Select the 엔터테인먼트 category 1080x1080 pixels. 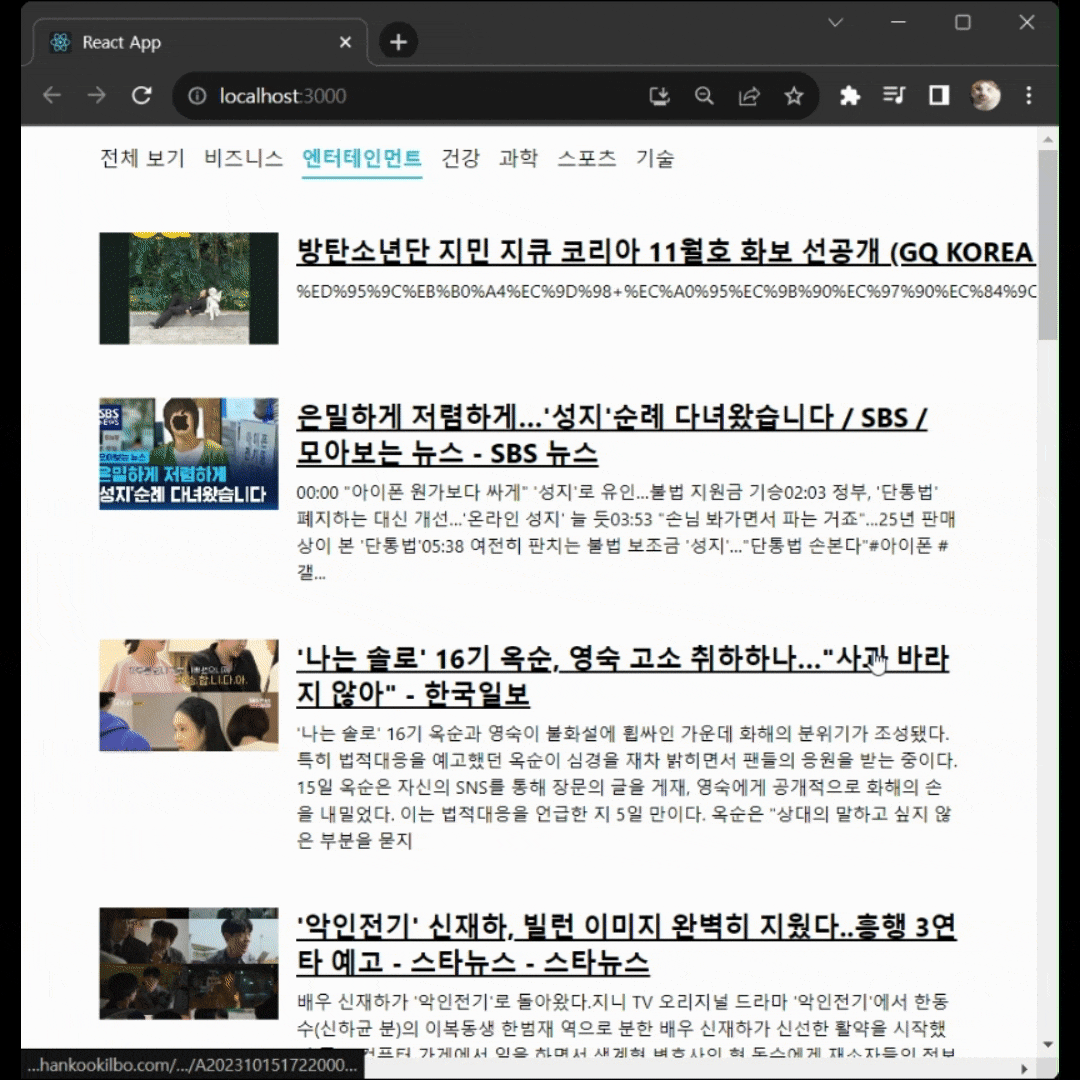[x=362, y=158]
